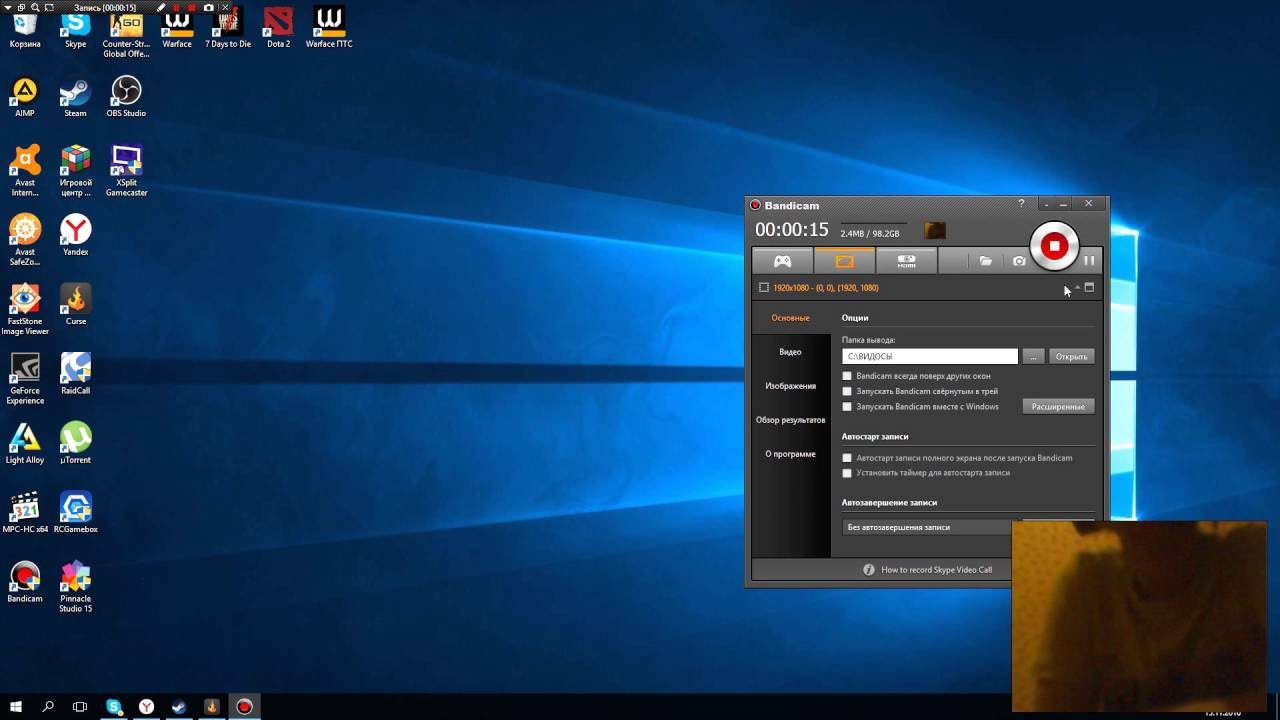This screenshot has width=1280, height=720.
Task: Select the Dota 2 desktop shortcut
Action: [278, 29]
